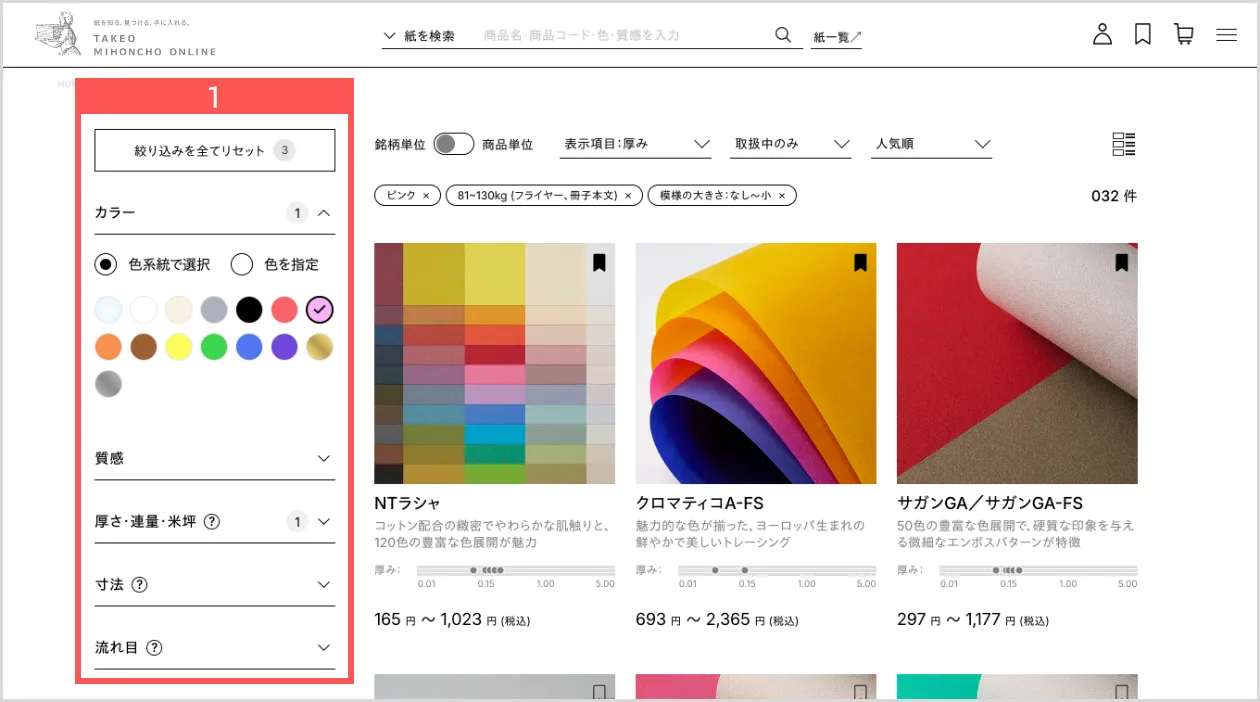Click the search magnifier icon

tap(783, 35)
